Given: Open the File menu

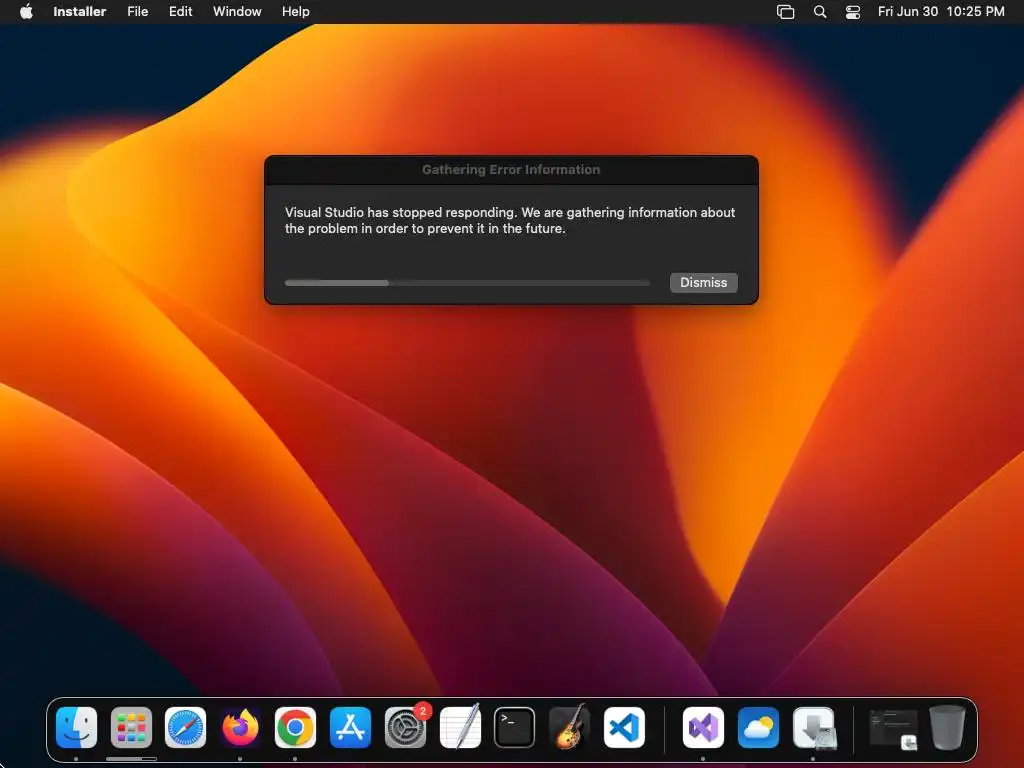Looking at the screenshot, I should coord(137,11).
